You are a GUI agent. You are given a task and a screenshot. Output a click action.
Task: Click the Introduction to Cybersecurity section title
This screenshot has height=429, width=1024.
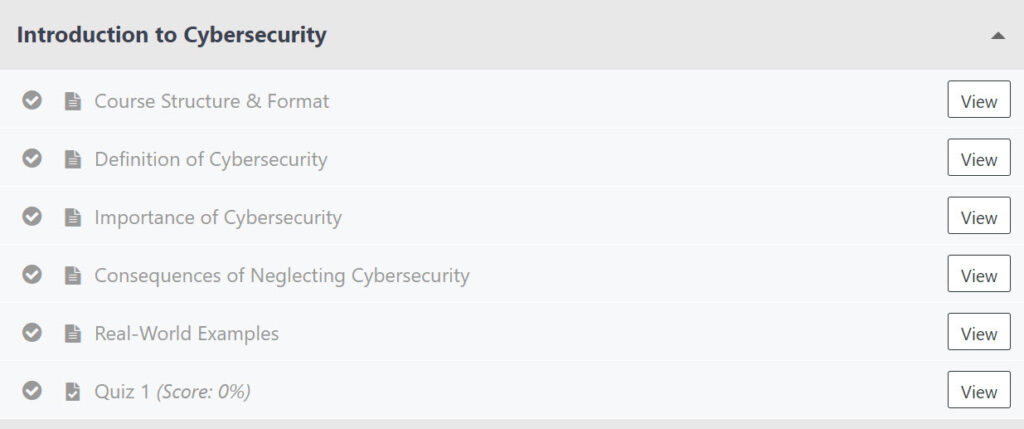(172, 36)
